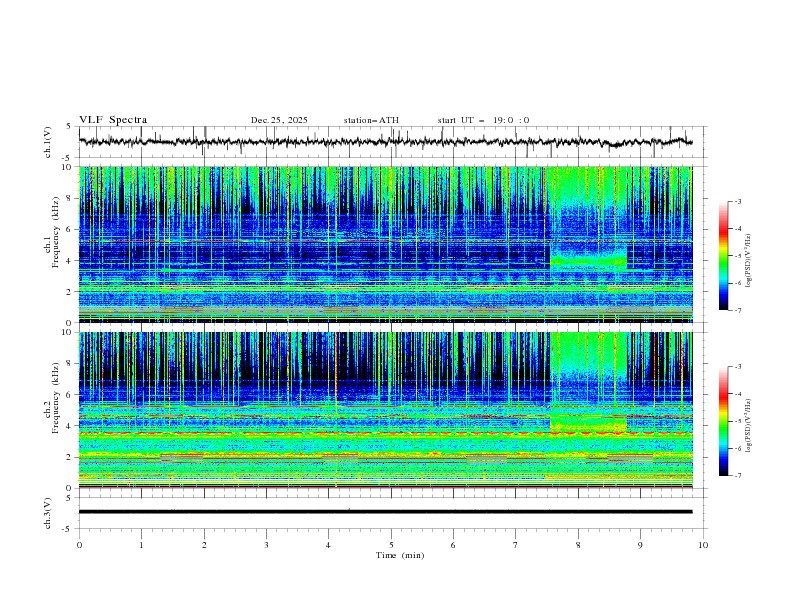This screenshot has height=612, width=792.
Task: Click the ch.3 flat black trace
Action: coord(385,512)
